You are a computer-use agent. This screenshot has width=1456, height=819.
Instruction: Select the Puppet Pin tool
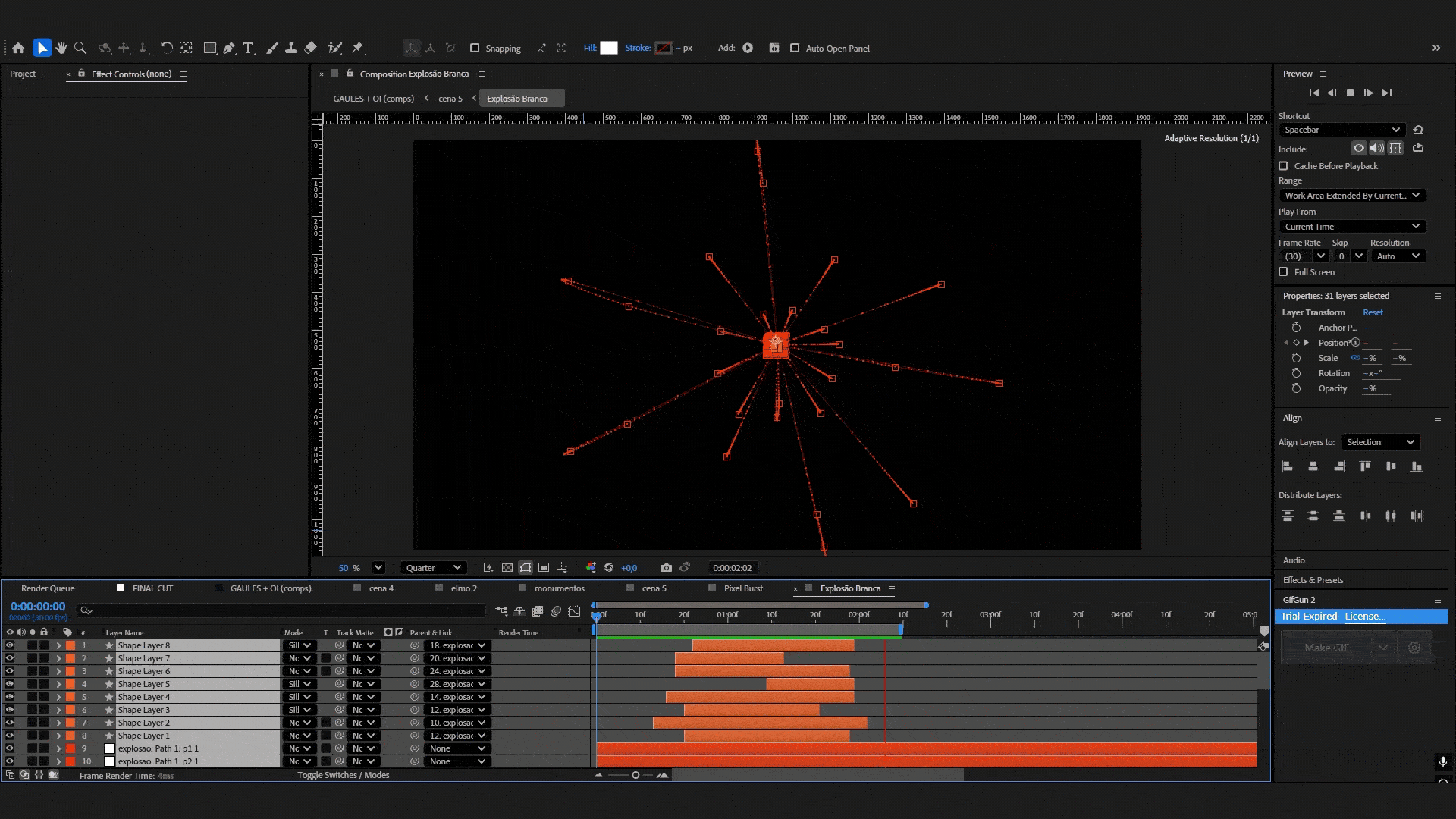point(357,48)
